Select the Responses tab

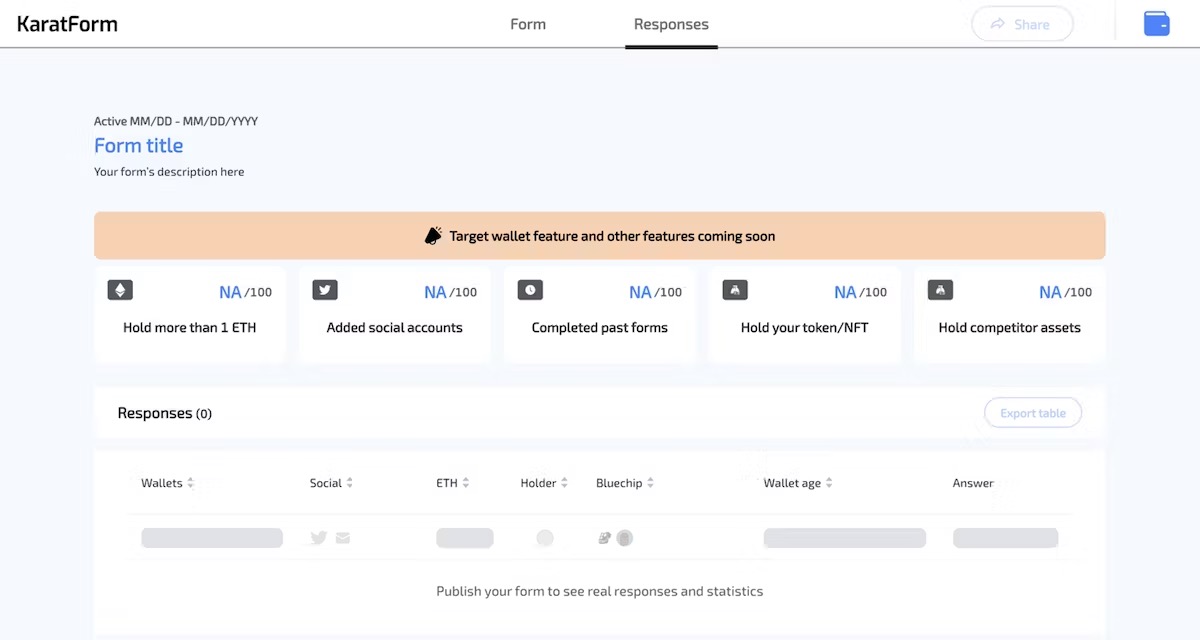click(x=671, y=24)
